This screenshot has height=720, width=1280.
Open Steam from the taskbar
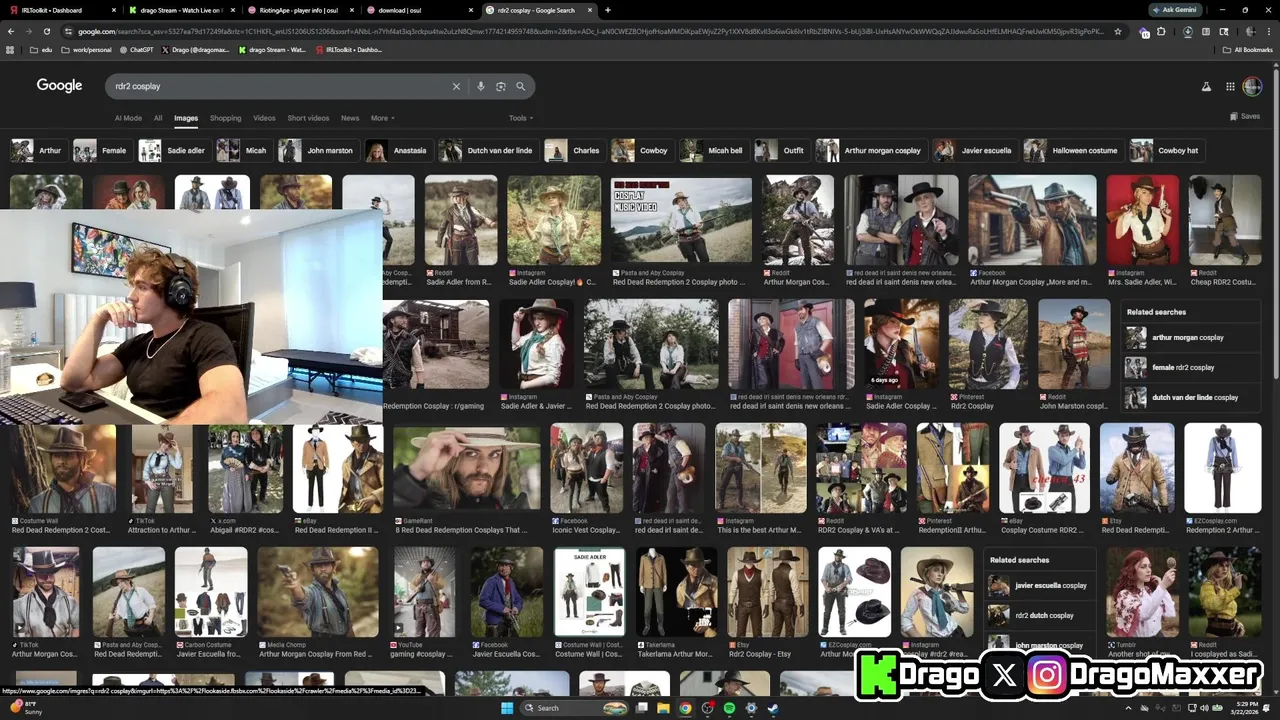(773, 708)
